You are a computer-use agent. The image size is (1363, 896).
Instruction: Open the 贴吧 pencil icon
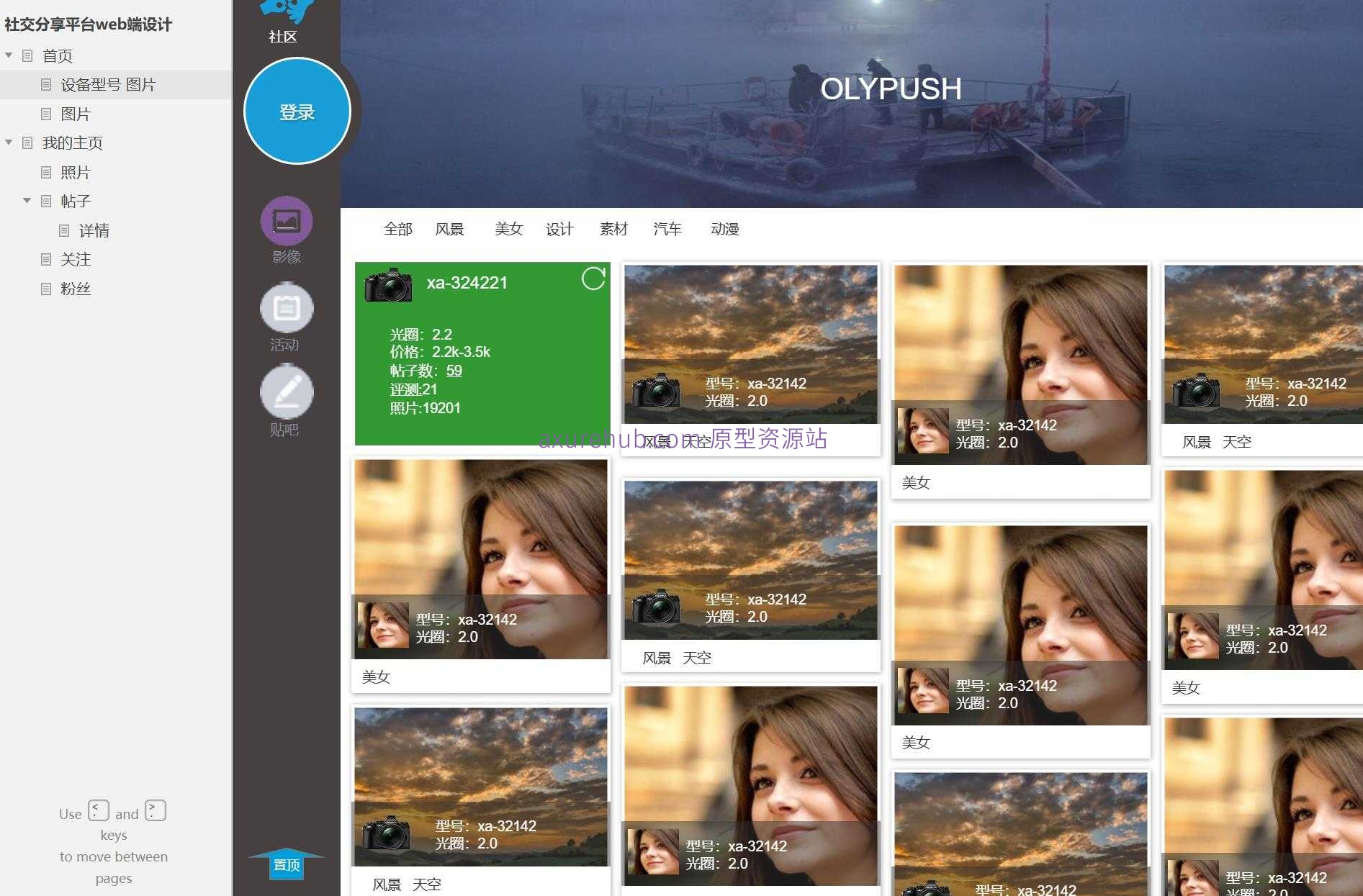(x=286, y=392)
